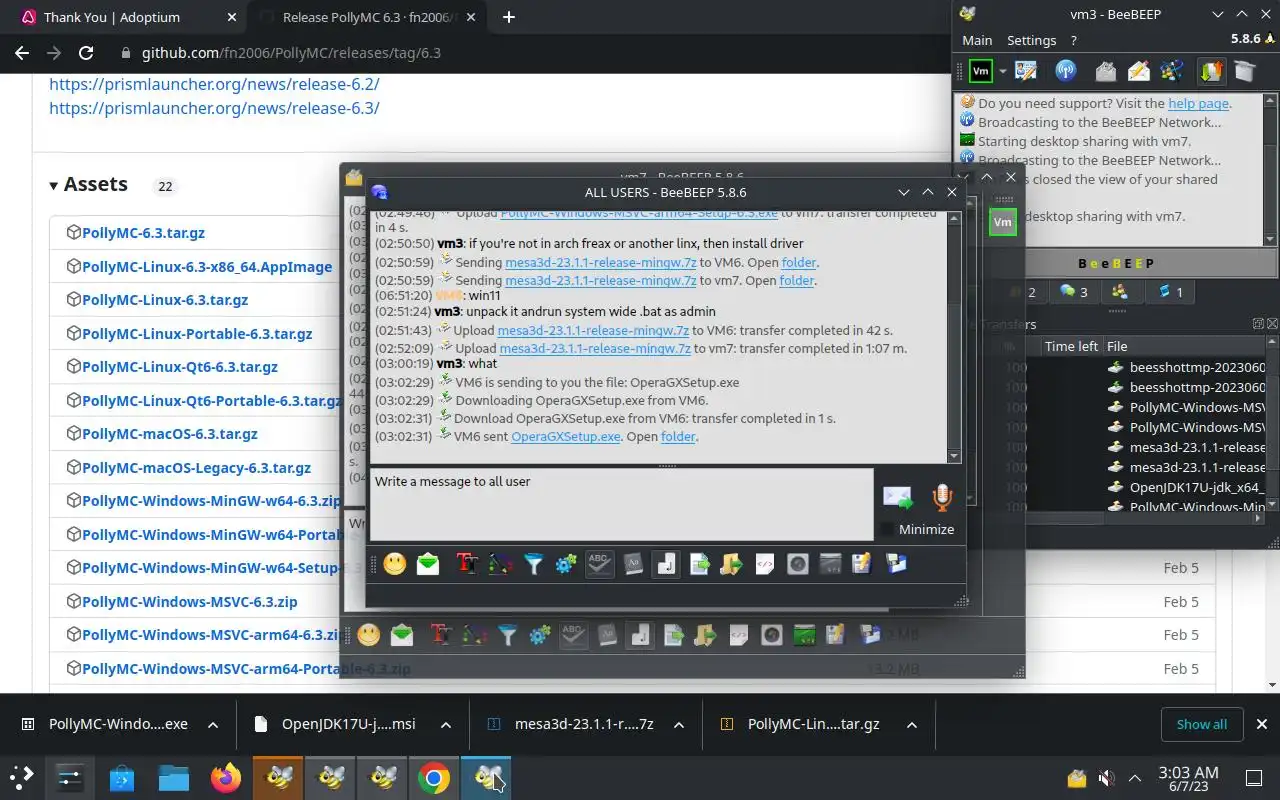
Task: Toggle the file transfers panel button in BeeBEEP
Action: (1211, 71)
